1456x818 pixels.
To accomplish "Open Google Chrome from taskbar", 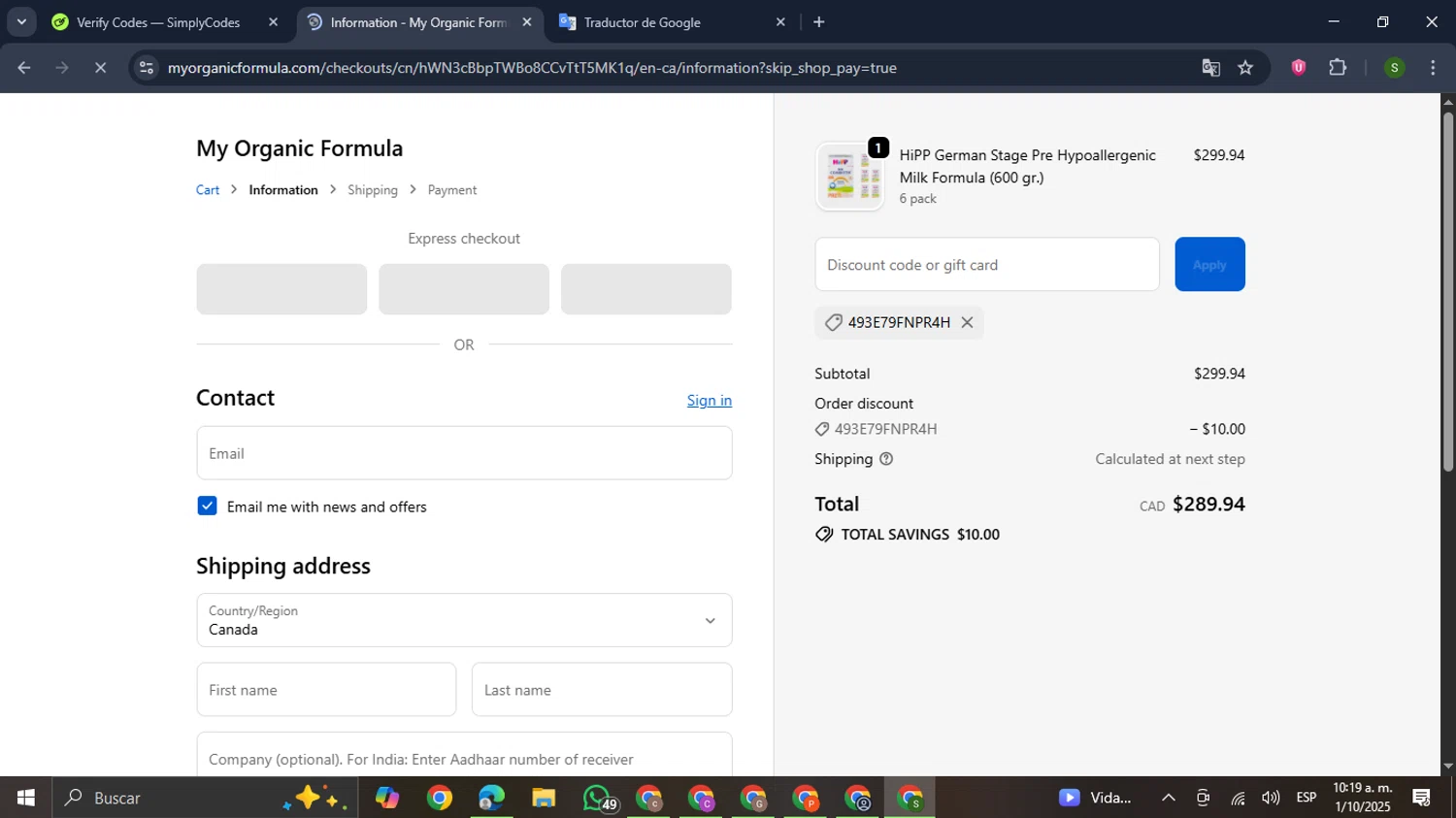I will [440, 798].
